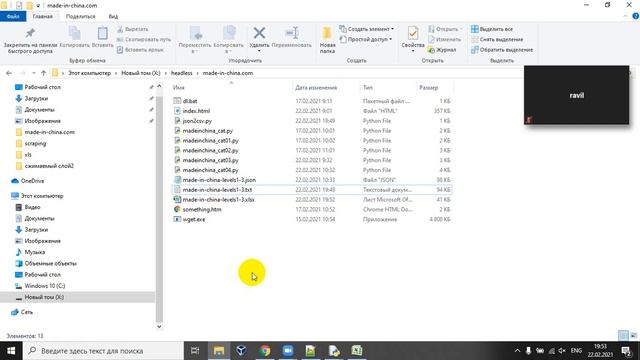Select the file wget.exe
640x360 pixels.
[194, 219]
